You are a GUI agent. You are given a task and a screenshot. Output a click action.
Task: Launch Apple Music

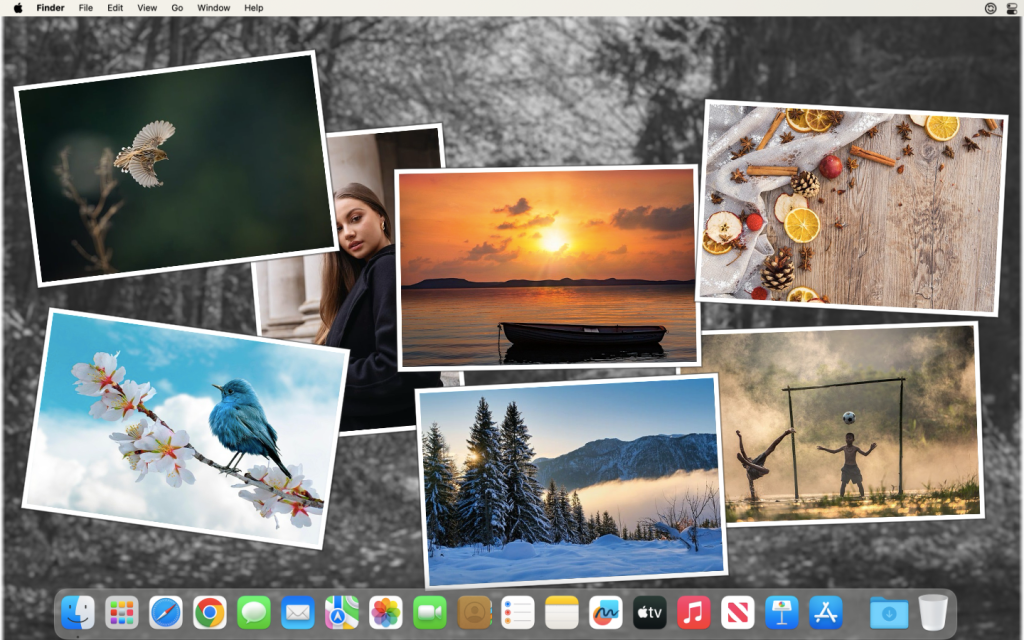693,613
